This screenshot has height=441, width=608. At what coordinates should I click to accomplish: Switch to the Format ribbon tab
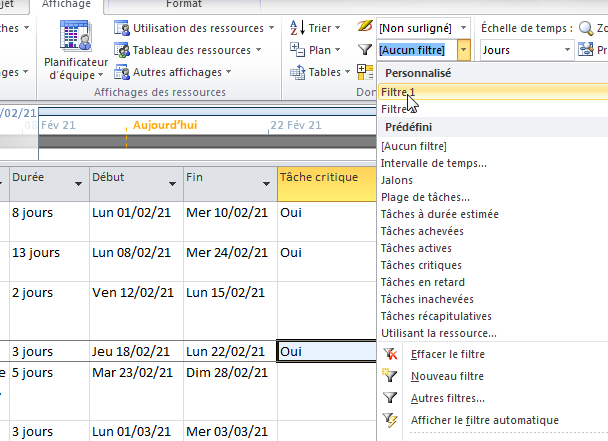[183, 5]
